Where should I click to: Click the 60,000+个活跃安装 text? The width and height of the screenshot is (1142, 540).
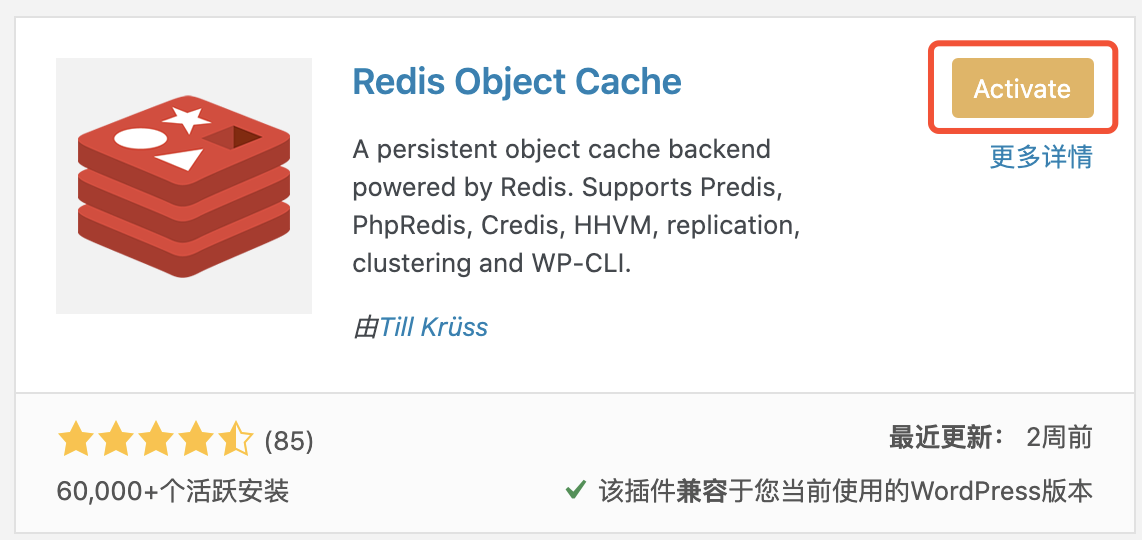pyautogui.click(x=173, y=490)
